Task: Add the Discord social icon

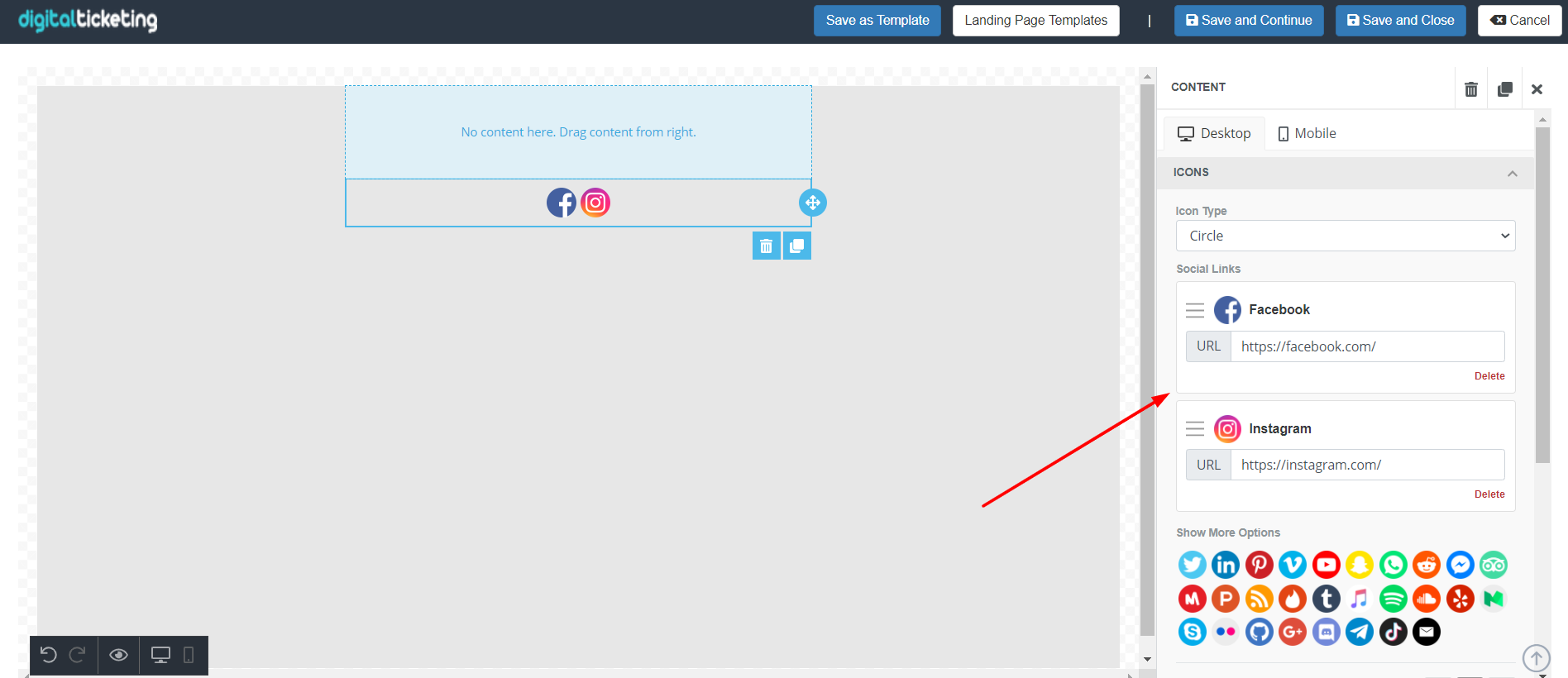Action: coord(1326,632)
